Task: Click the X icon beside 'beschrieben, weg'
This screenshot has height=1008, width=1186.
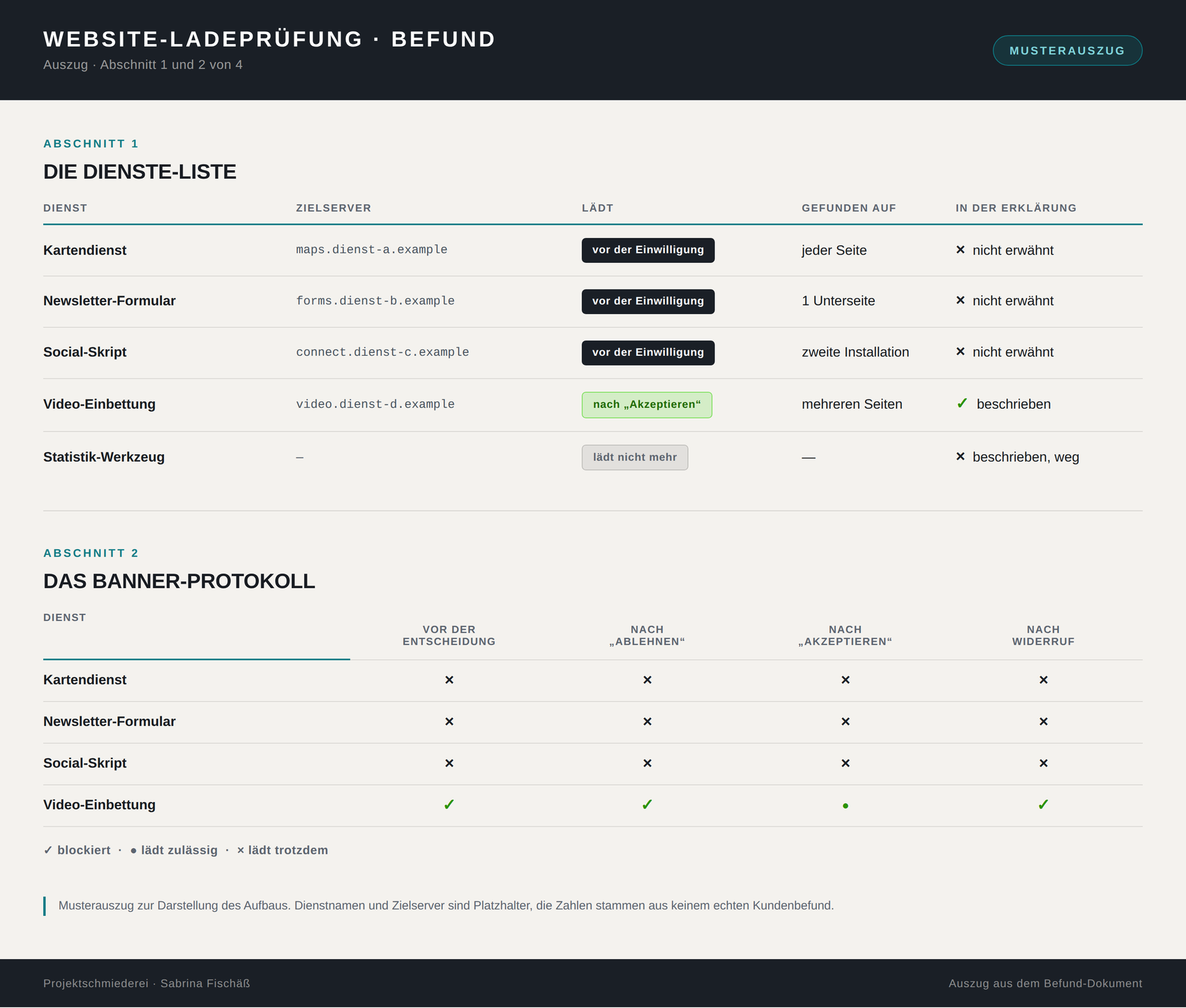Action: click(x=961, y=457)
